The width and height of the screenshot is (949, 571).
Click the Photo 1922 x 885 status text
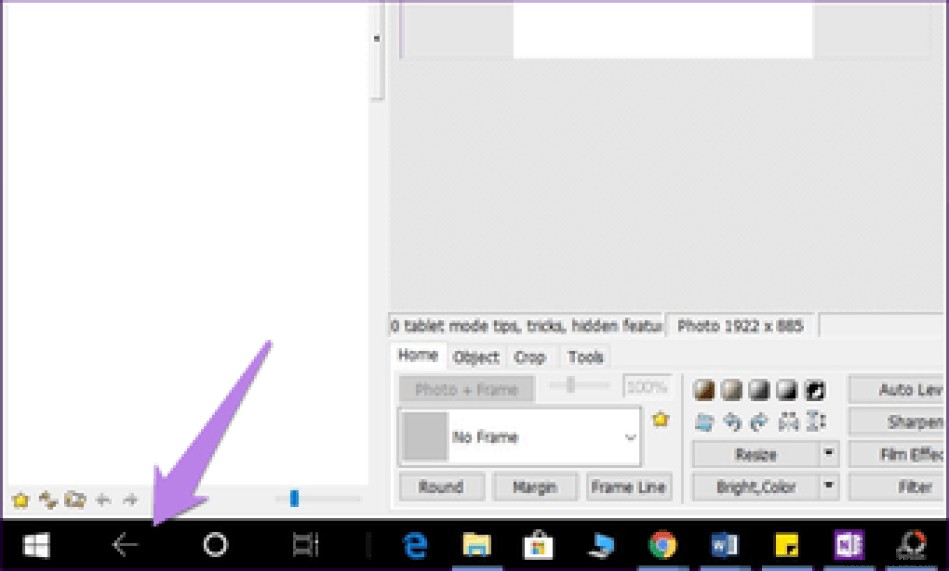[x=740, y=326]
